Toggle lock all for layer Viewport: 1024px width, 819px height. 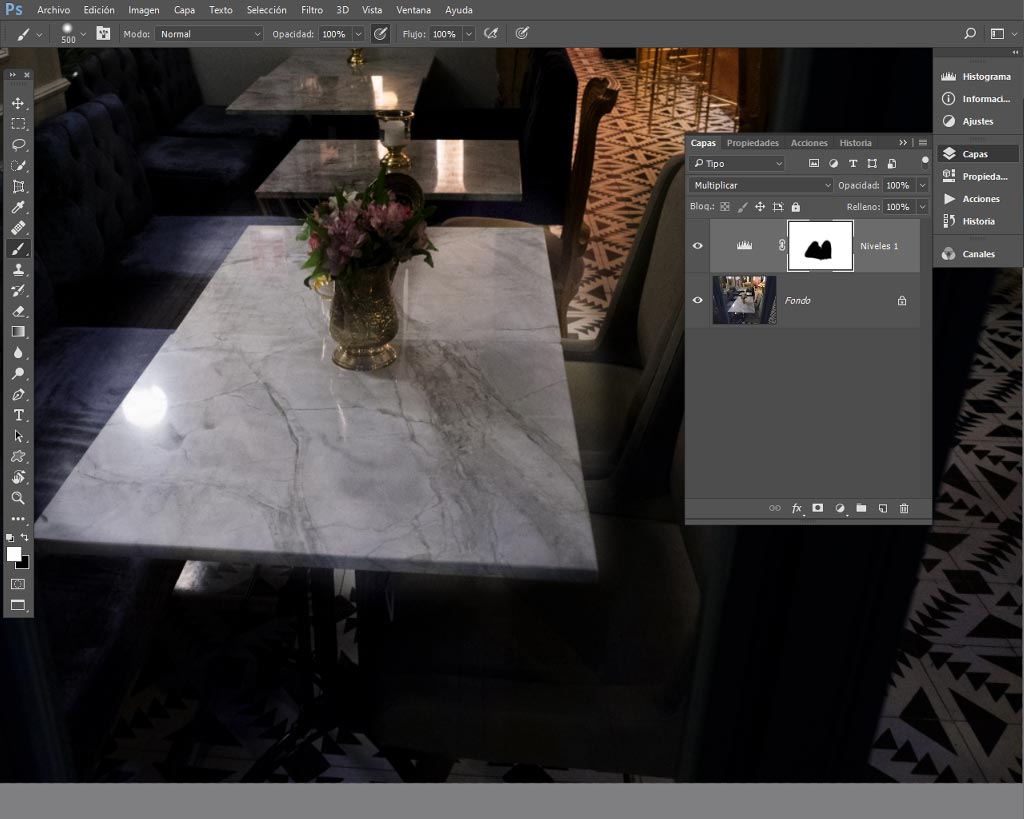[x=795, y=207]
